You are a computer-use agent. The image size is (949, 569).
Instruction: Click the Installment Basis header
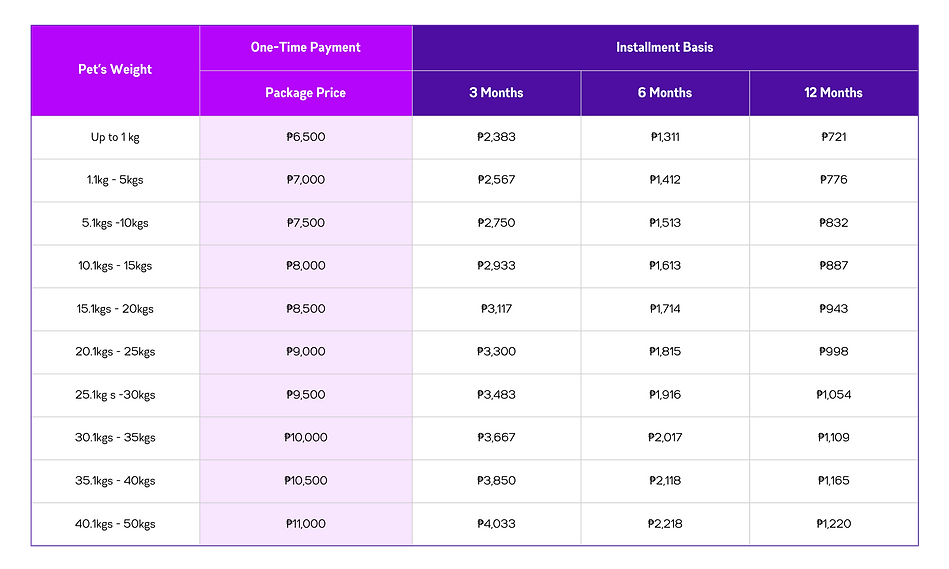click(665, 47)
